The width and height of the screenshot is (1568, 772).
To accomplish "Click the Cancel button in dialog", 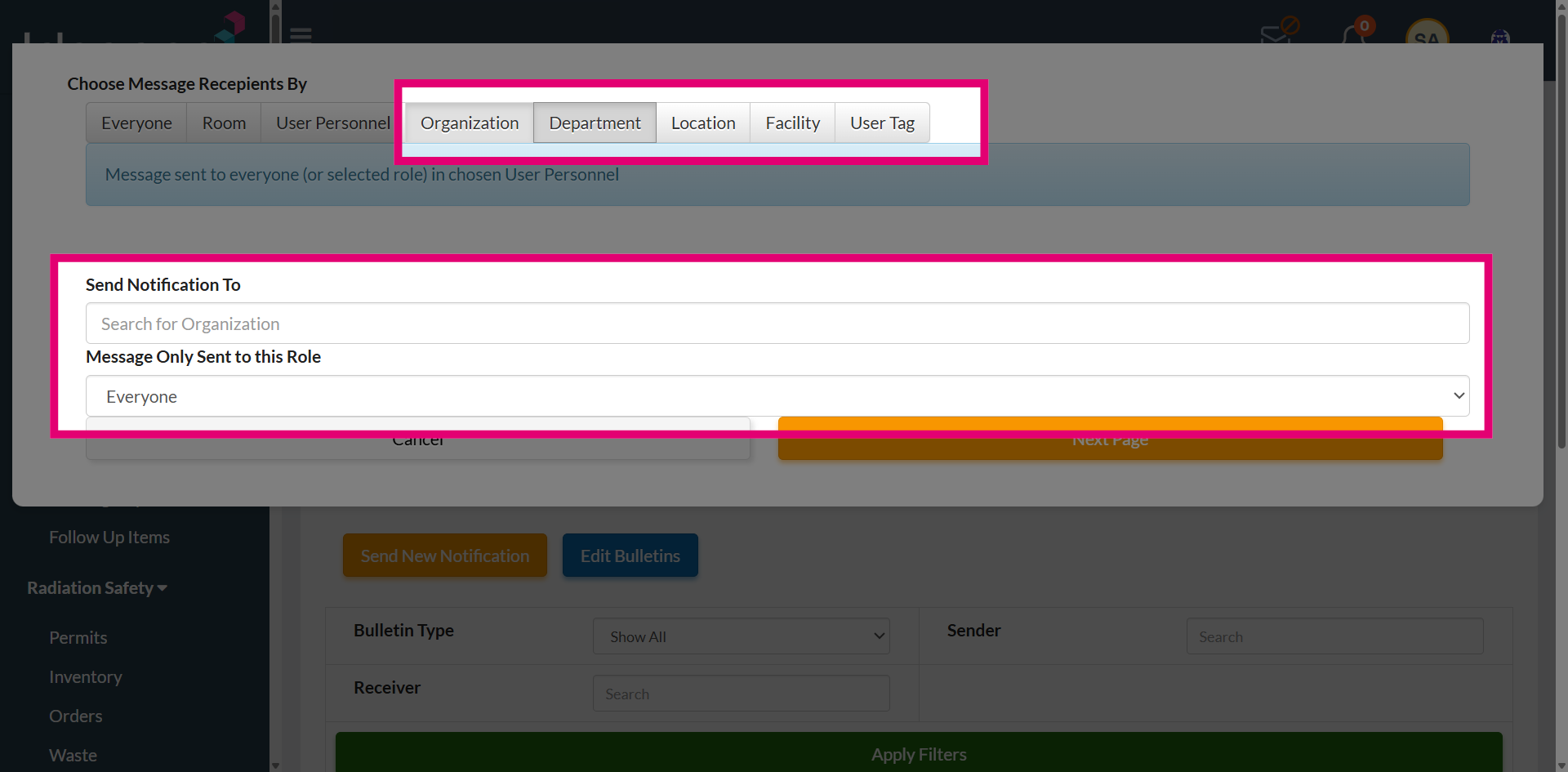I will pos(418,440).
